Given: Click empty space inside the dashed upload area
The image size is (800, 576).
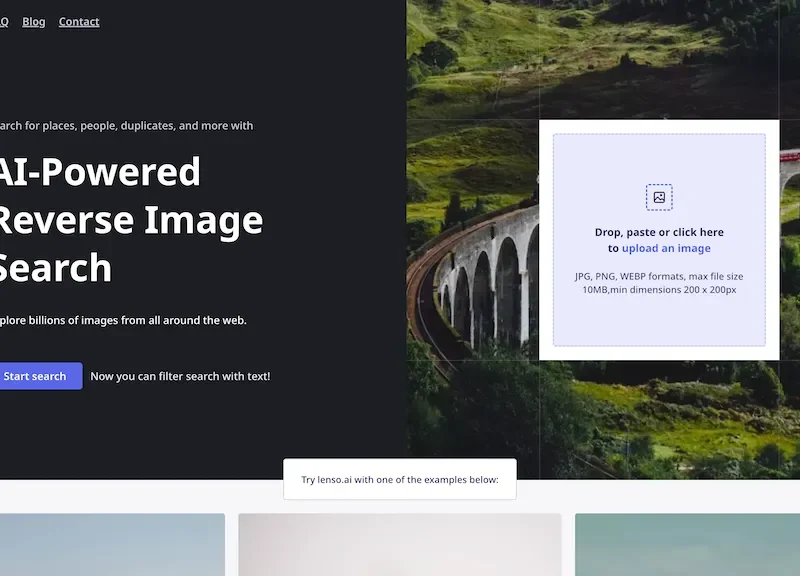Looking at the screenshot, I should [x=600, y=320].
